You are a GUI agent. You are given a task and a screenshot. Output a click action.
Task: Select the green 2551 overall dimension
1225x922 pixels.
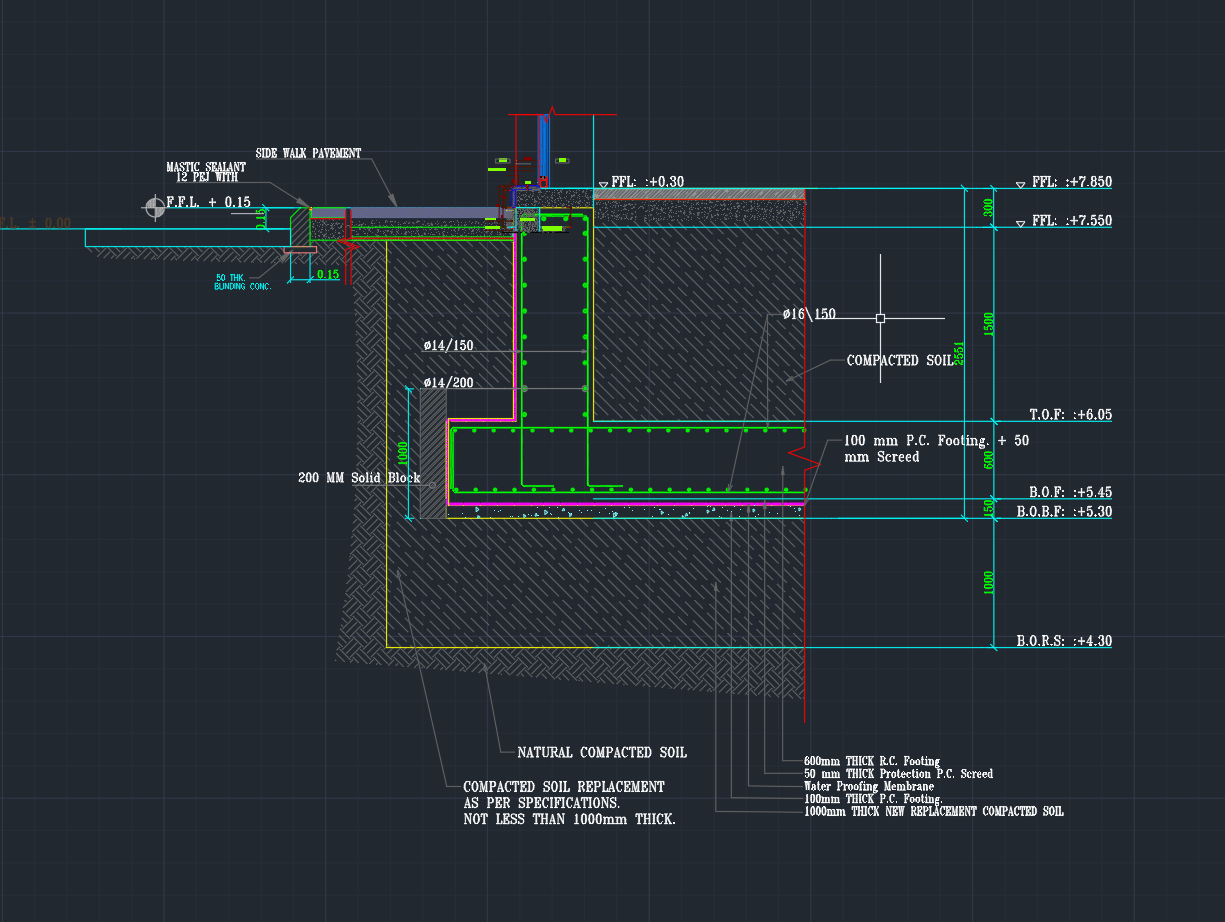pos(959,353)
